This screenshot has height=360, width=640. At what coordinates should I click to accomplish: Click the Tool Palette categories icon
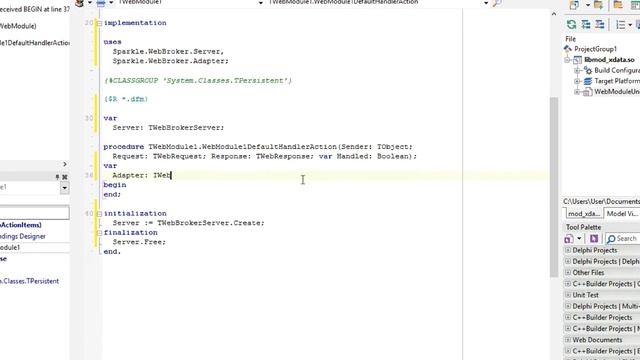(x=569, y=239)
